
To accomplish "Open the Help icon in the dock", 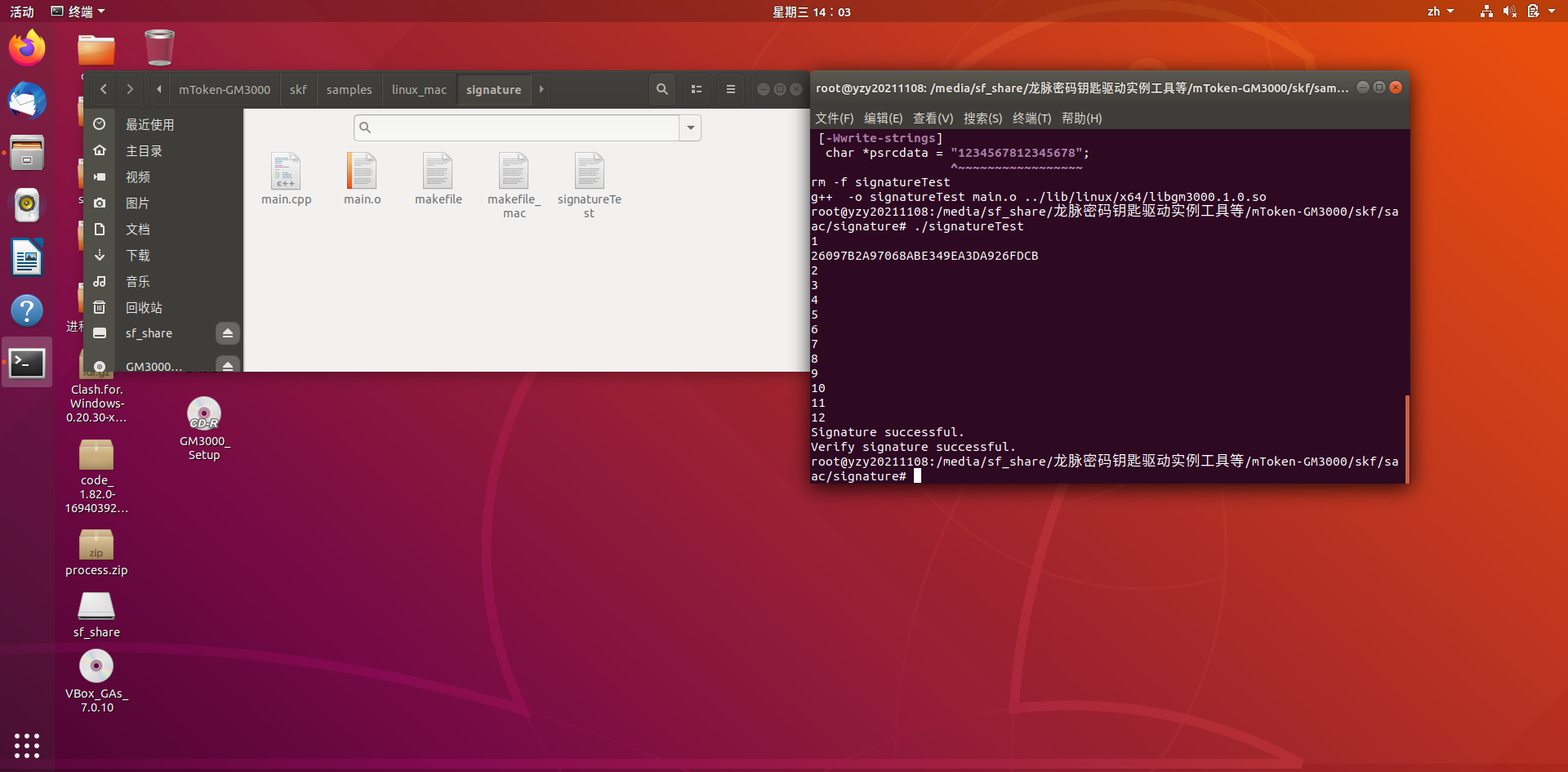I will point(27,310).
